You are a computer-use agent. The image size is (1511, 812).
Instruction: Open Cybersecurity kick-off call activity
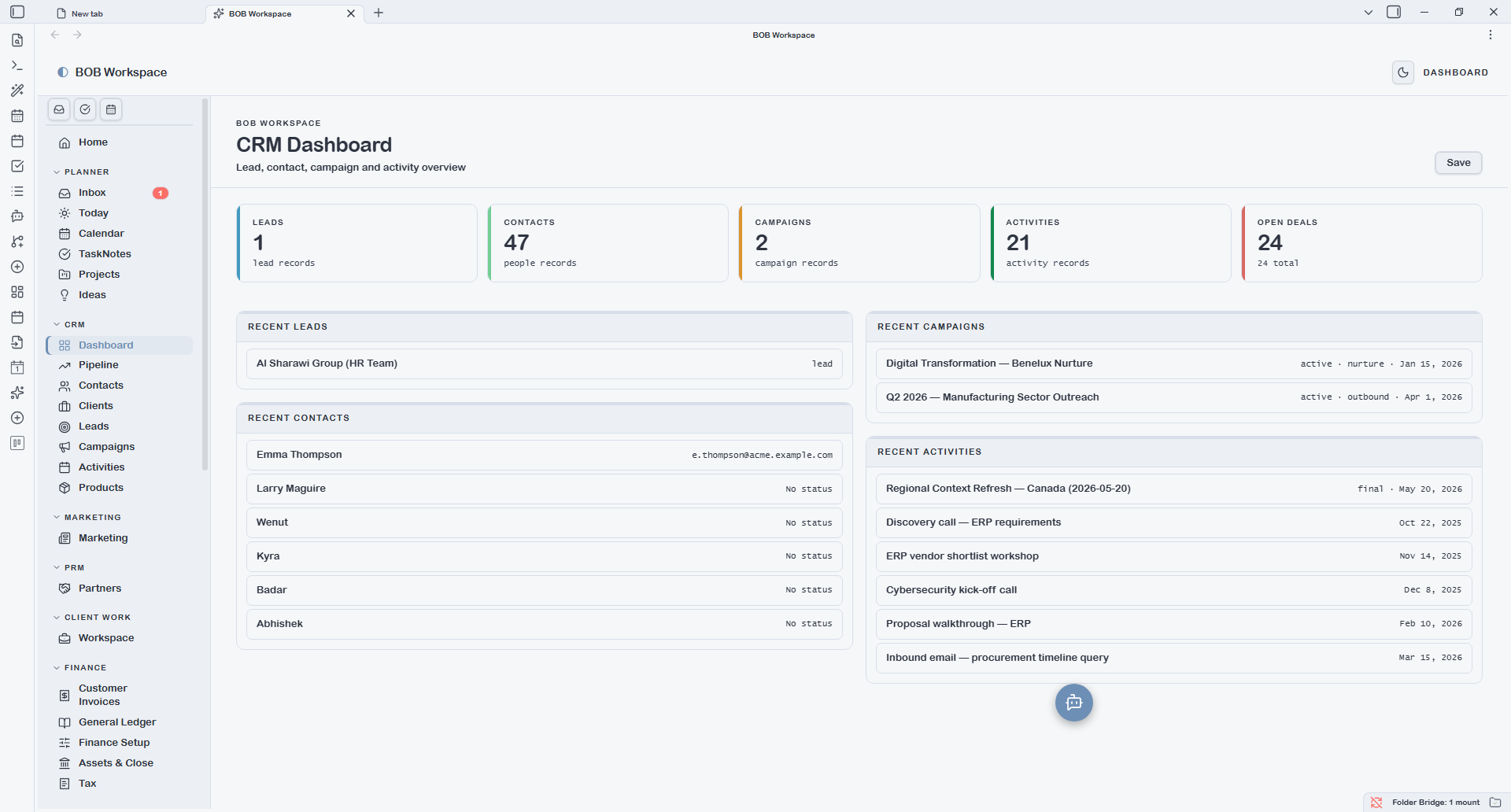(1174, 590)
